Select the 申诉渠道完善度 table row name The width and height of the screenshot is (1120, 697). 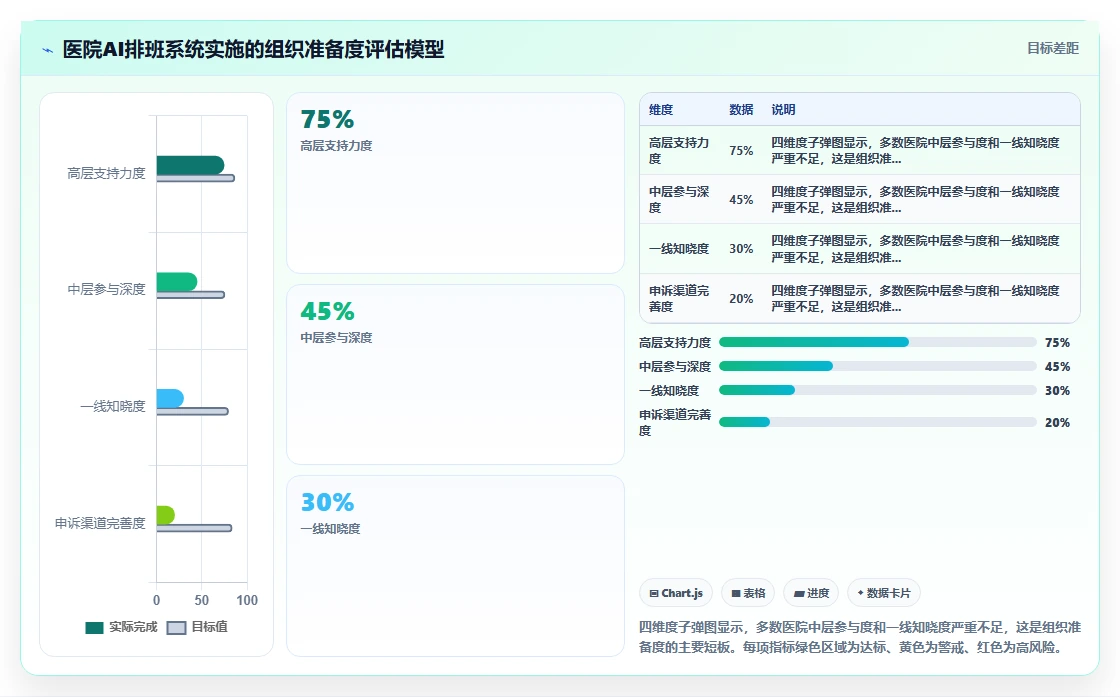679,299
